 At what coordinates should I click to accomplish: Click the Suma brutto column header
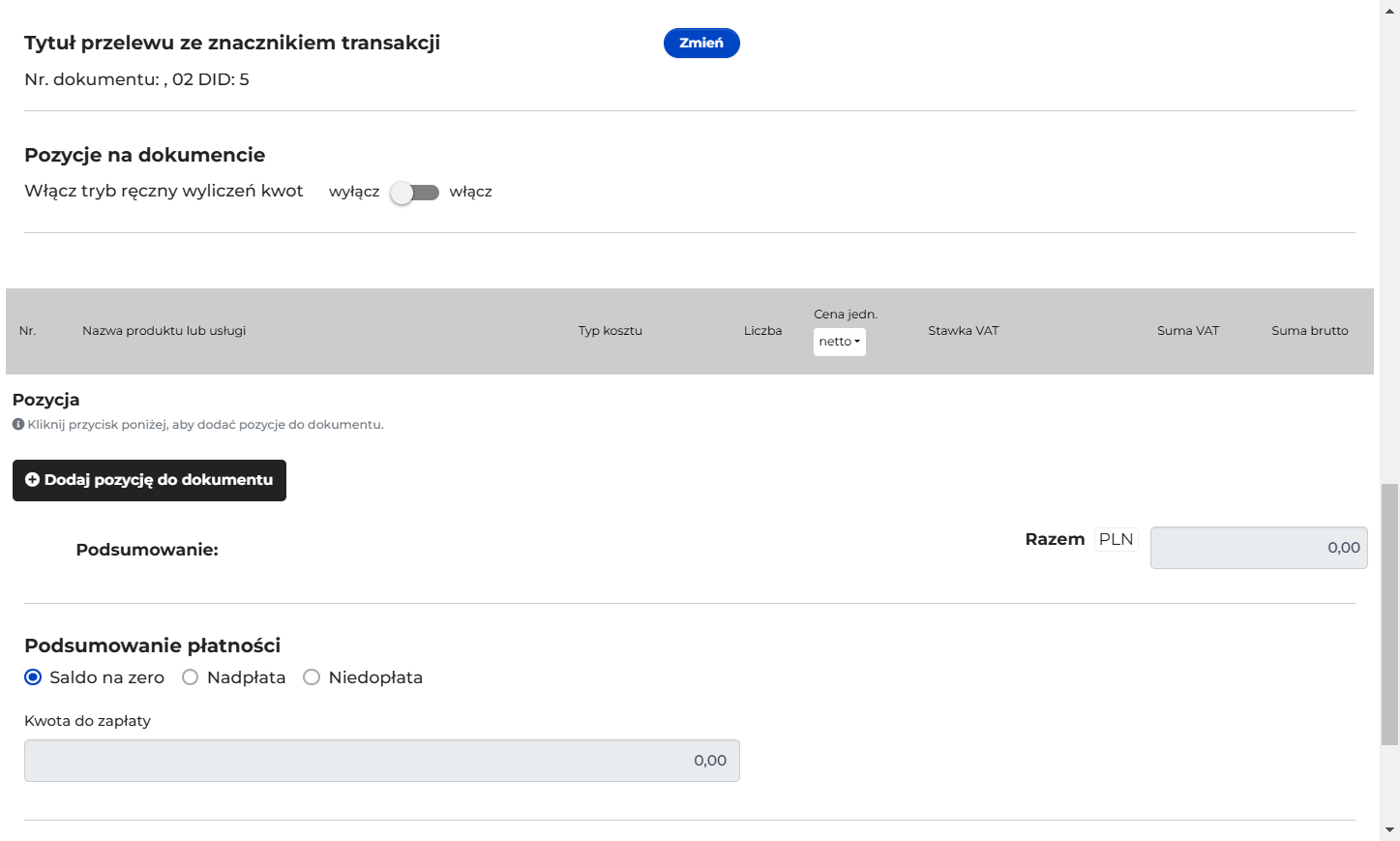[1310, 331]
